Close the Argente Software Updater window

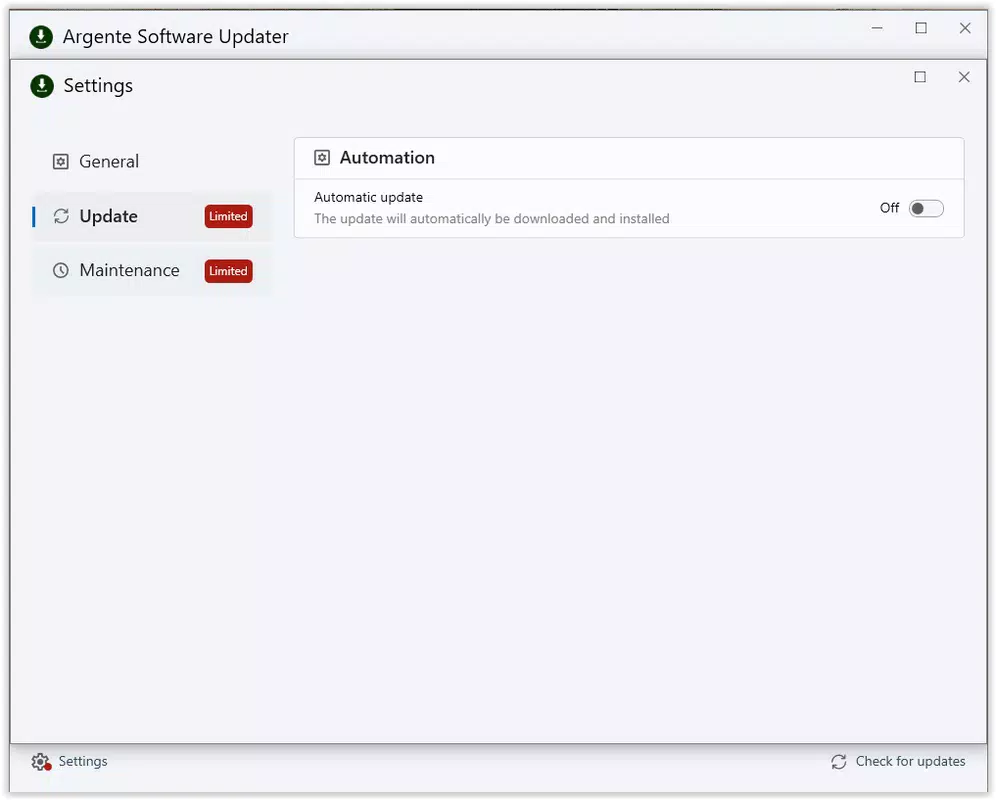click(965, 28)
